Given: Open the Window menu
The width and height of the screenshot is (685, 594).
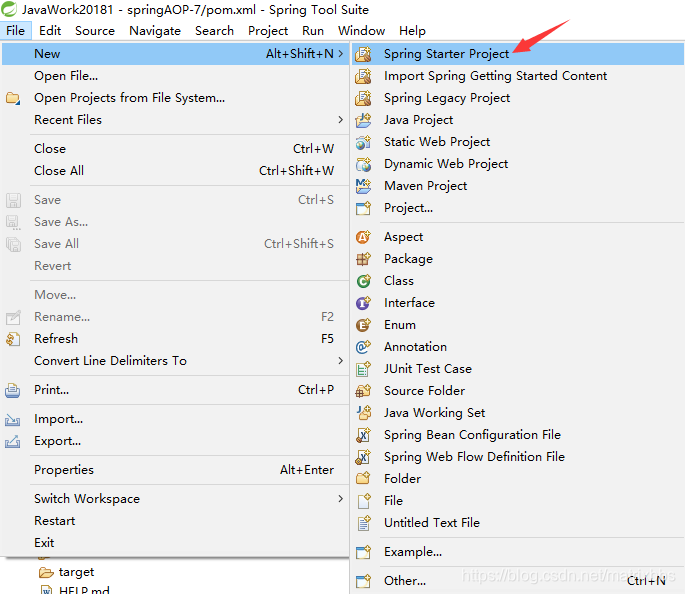Looking at the screenshot, I should [x=361, y=31].
